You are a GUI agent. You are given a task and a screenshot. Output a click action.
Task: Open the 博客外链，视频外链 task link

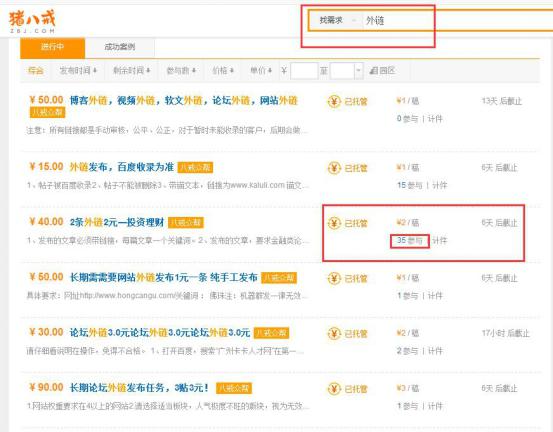[184, 101]
